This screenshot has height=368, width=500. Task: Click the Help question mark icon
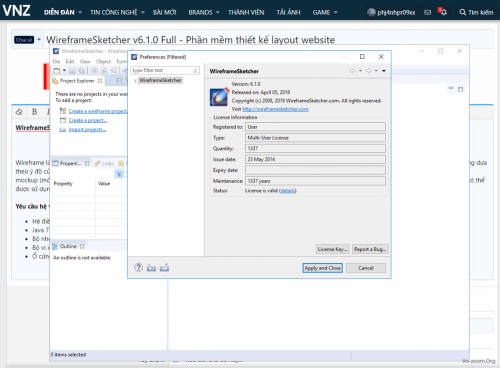pyautogui.click(x=138, y=267)
